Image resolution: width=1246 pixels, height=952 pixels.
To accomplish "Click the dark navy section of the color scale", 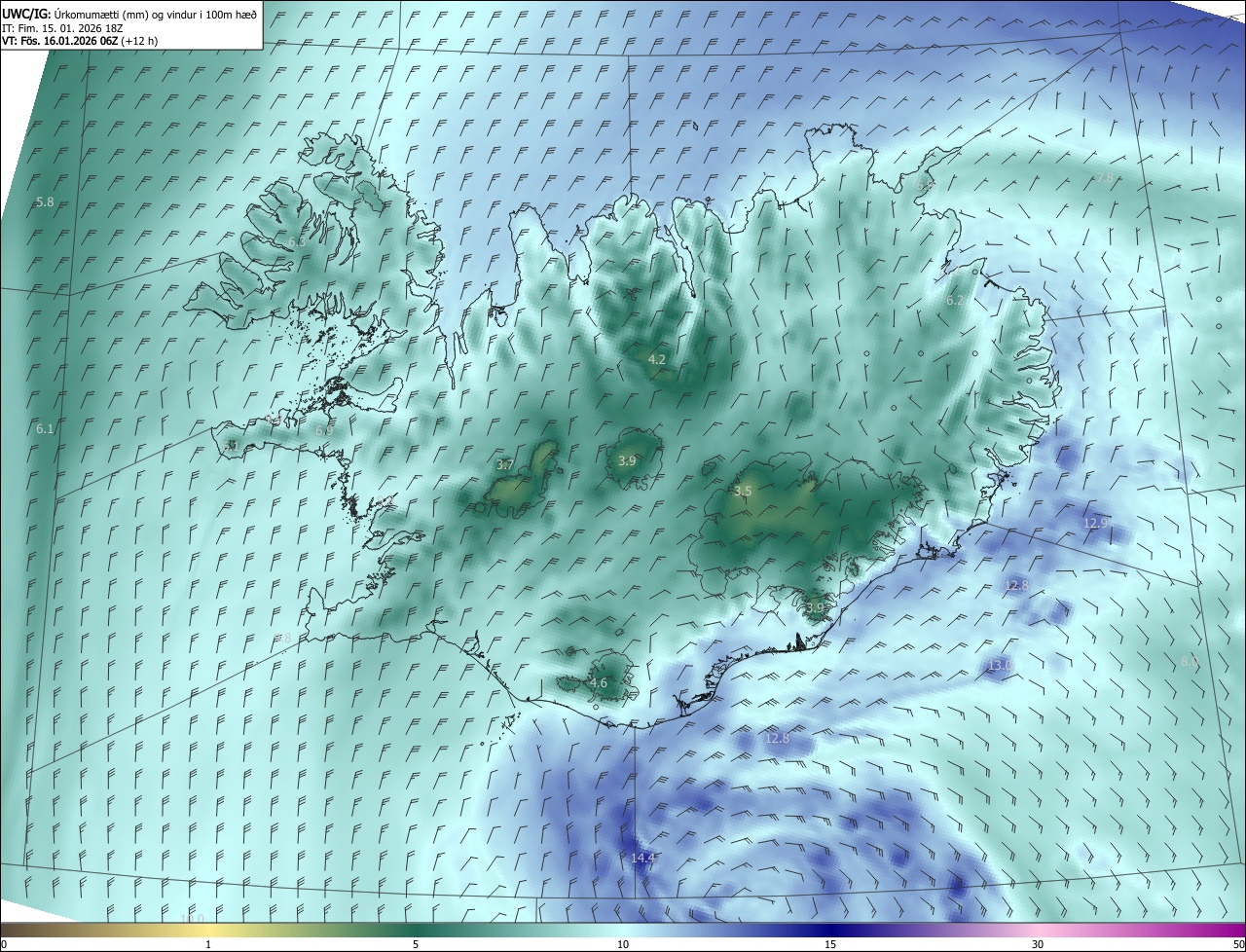I will pos(830,931).
